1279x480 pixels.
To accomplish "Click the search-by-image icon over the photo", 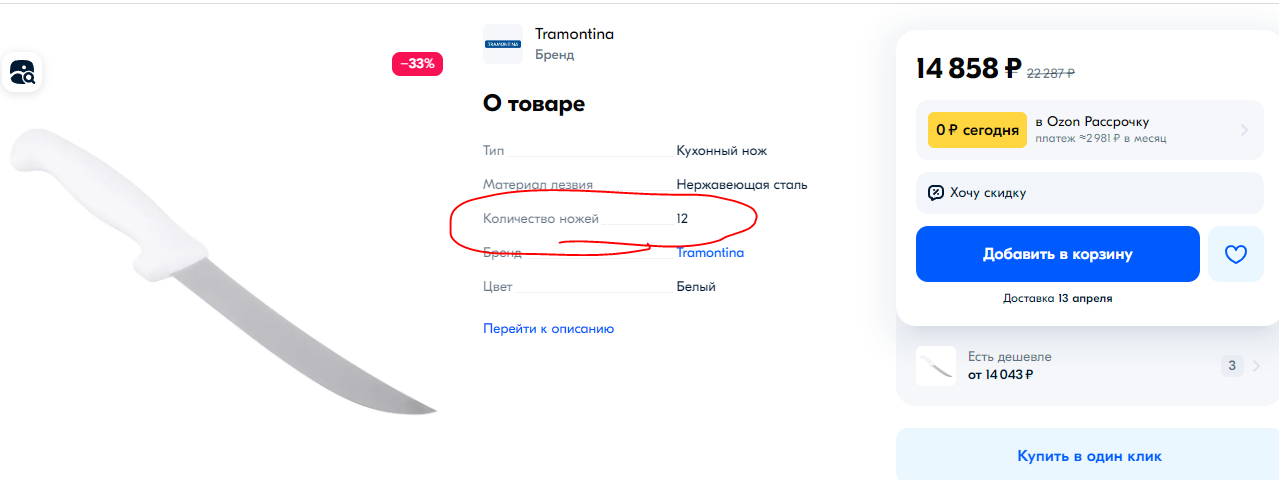I will [22, 72].
